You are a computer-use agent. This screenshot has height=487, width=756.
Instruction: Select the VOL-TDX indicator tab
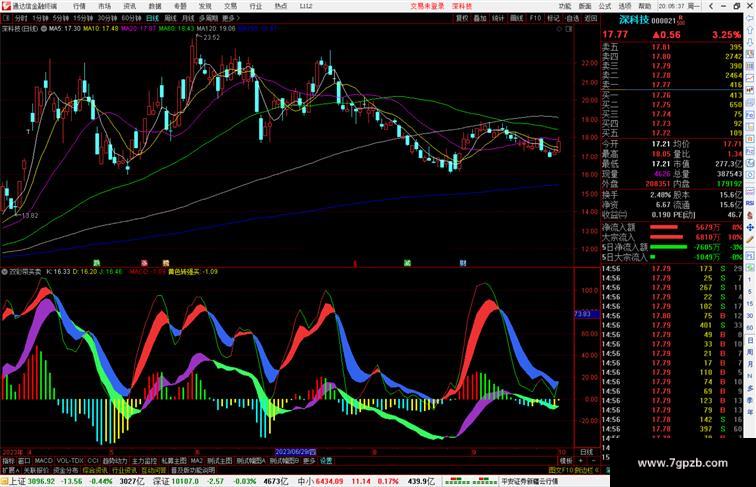[70, 461]
